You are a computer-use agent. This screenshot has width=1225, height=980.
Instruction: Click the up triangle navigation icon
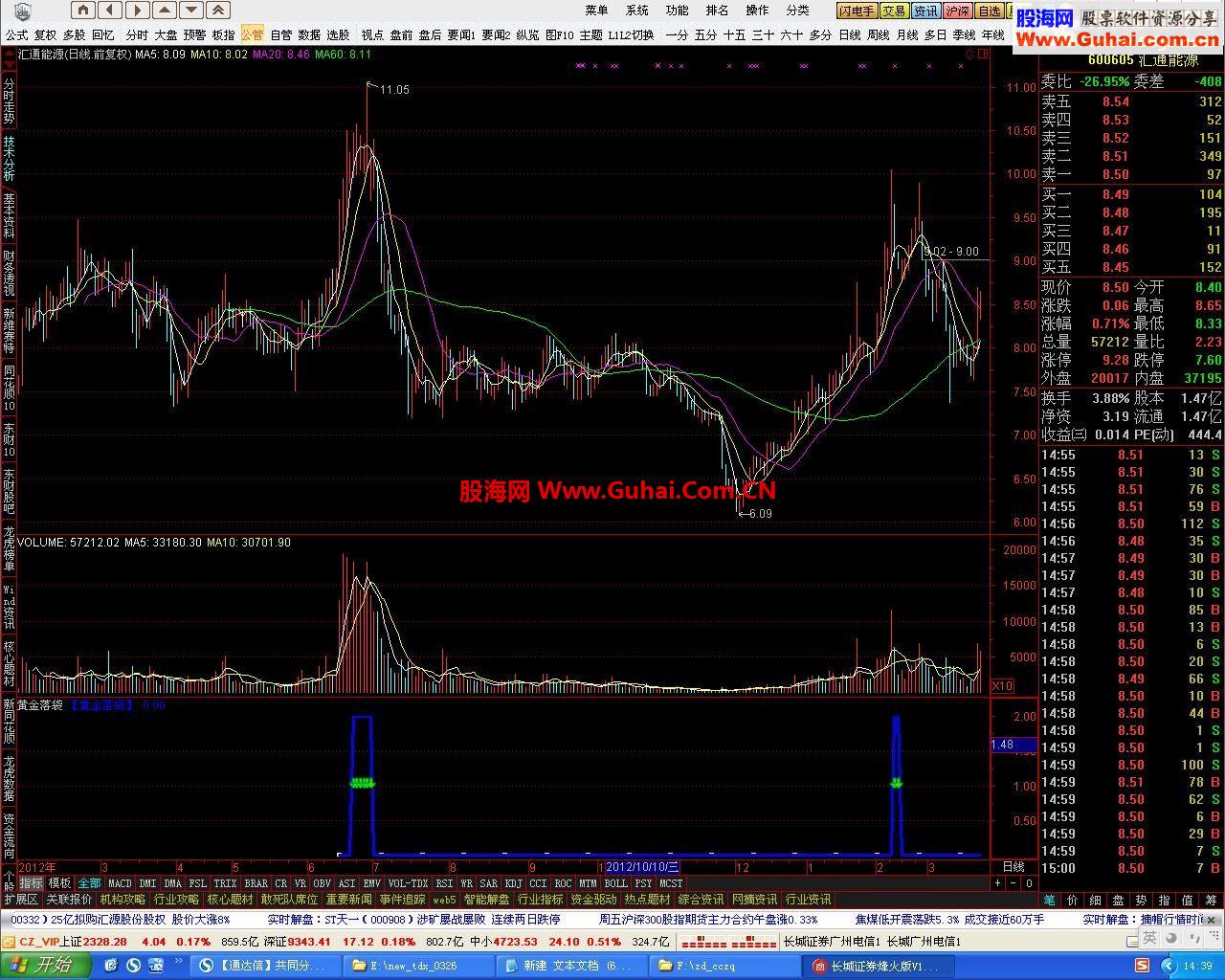click(x=165, y=11)
